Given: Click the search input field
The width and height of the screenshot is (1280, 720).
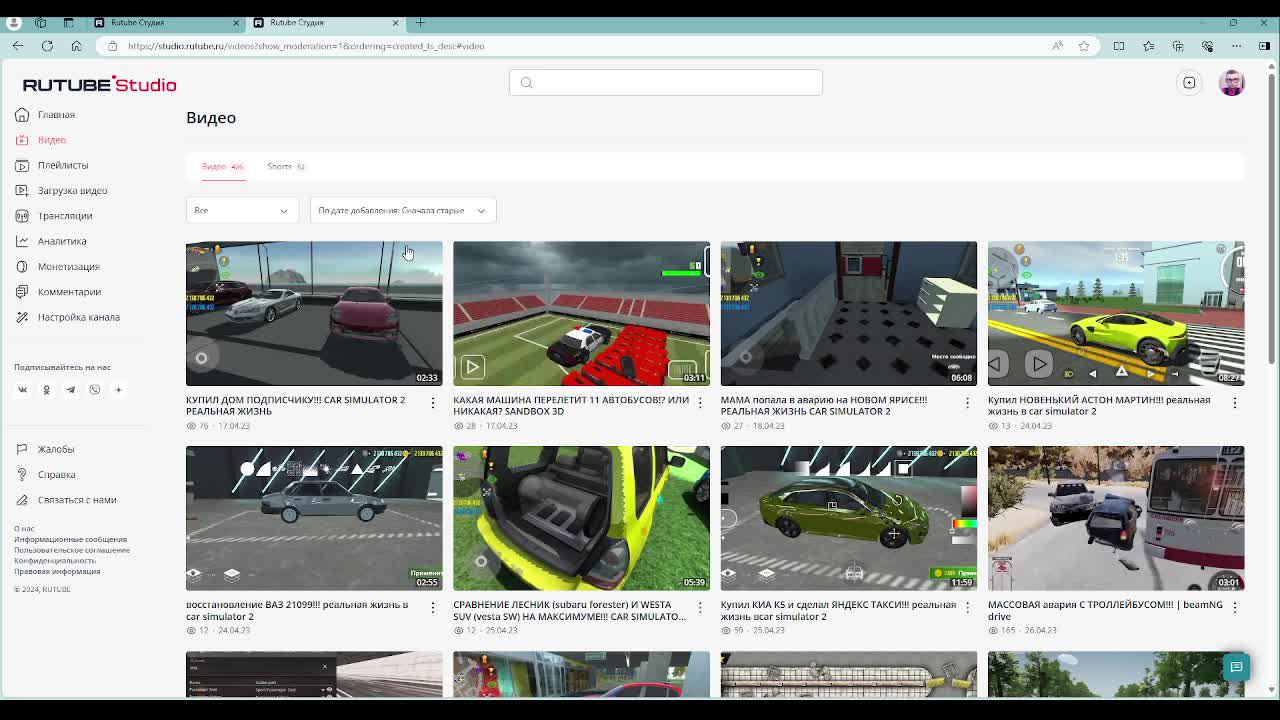Looking at the screenshot, I should (x=666, y=83).
